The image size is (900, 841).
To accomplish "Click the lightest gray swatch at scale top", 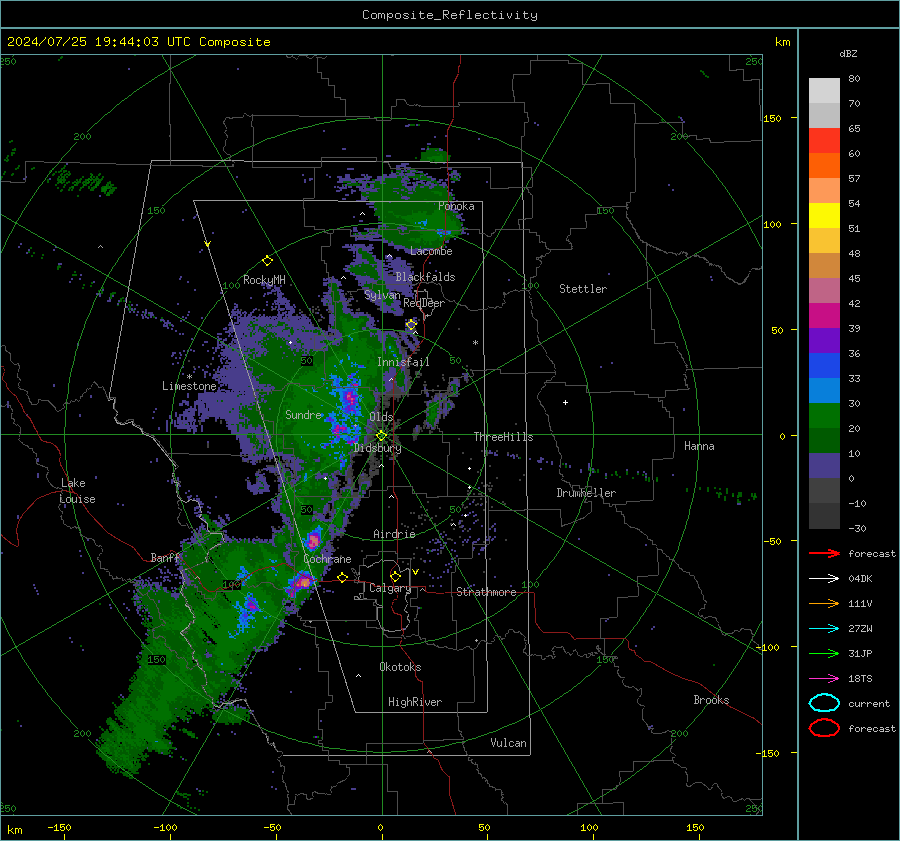I will tap(824, 91).
